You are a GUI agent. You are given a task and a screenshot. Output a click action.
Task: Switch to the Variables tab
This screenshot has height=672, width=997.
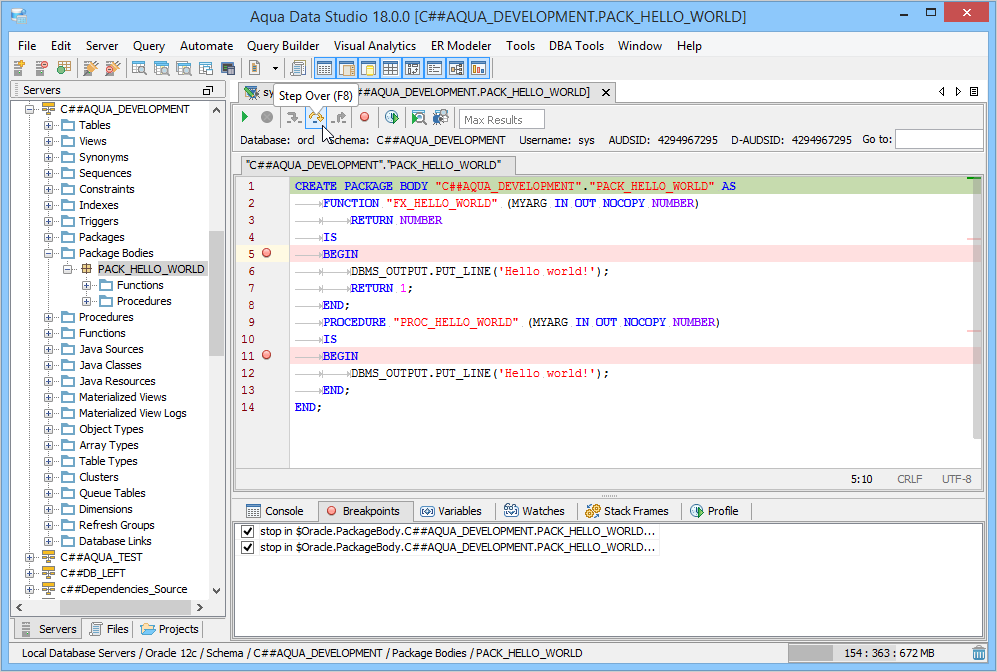click(x=451, y=511)
